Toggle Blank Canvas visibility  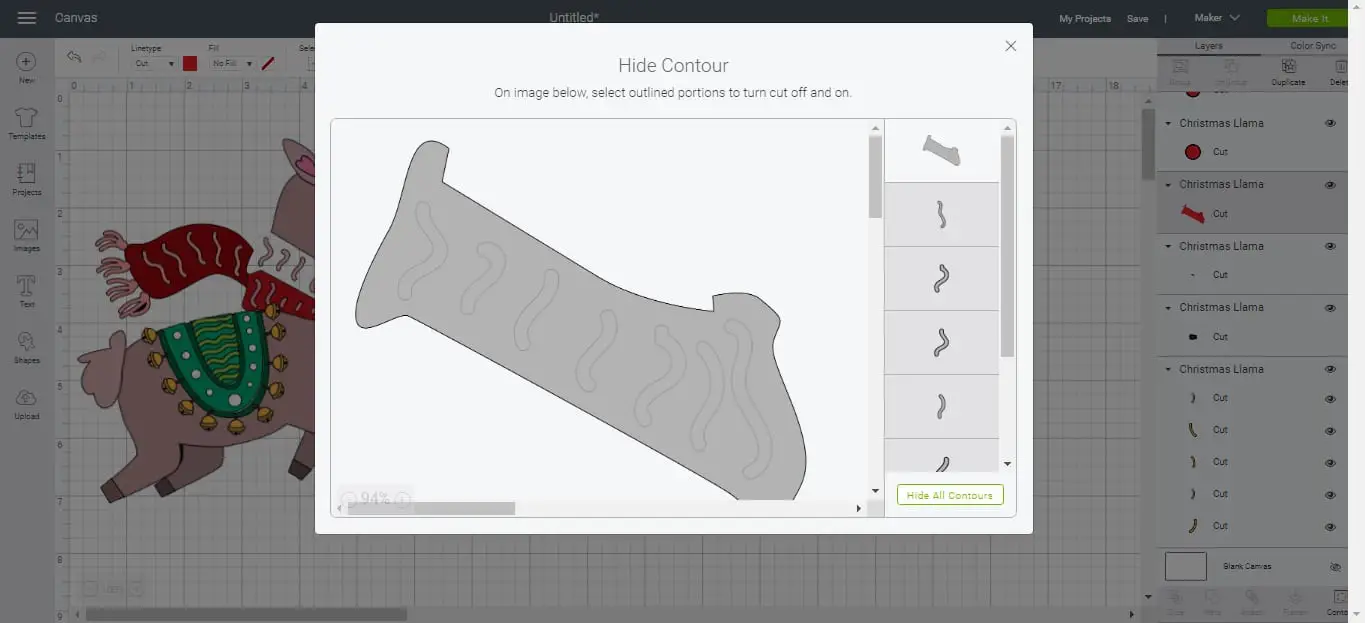tap(1334, 567)
